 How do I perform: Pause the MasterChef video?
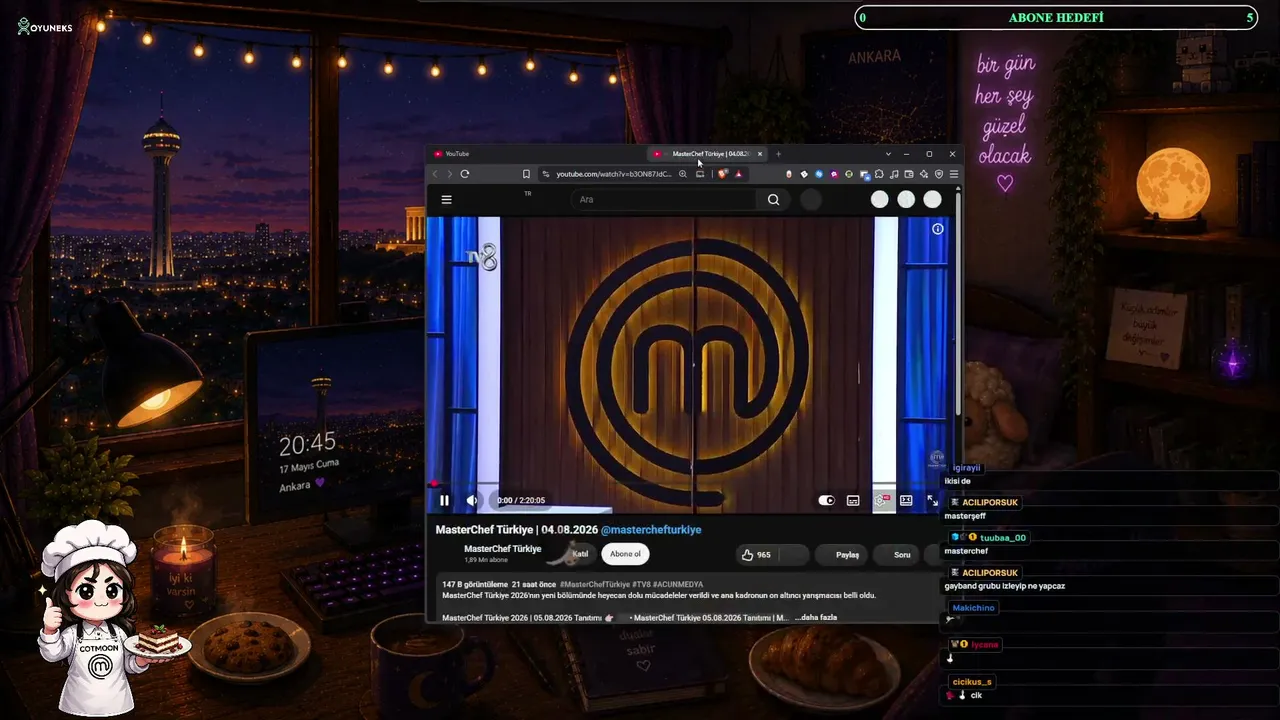(444, 500)
